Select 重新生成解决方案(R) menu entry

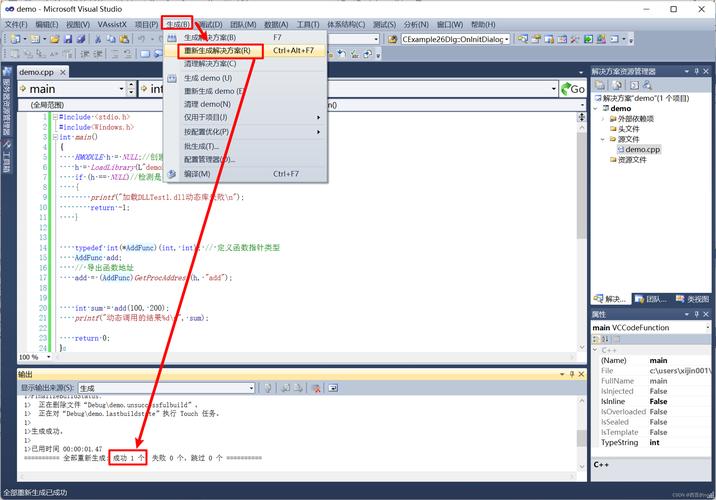pos(246,51)
